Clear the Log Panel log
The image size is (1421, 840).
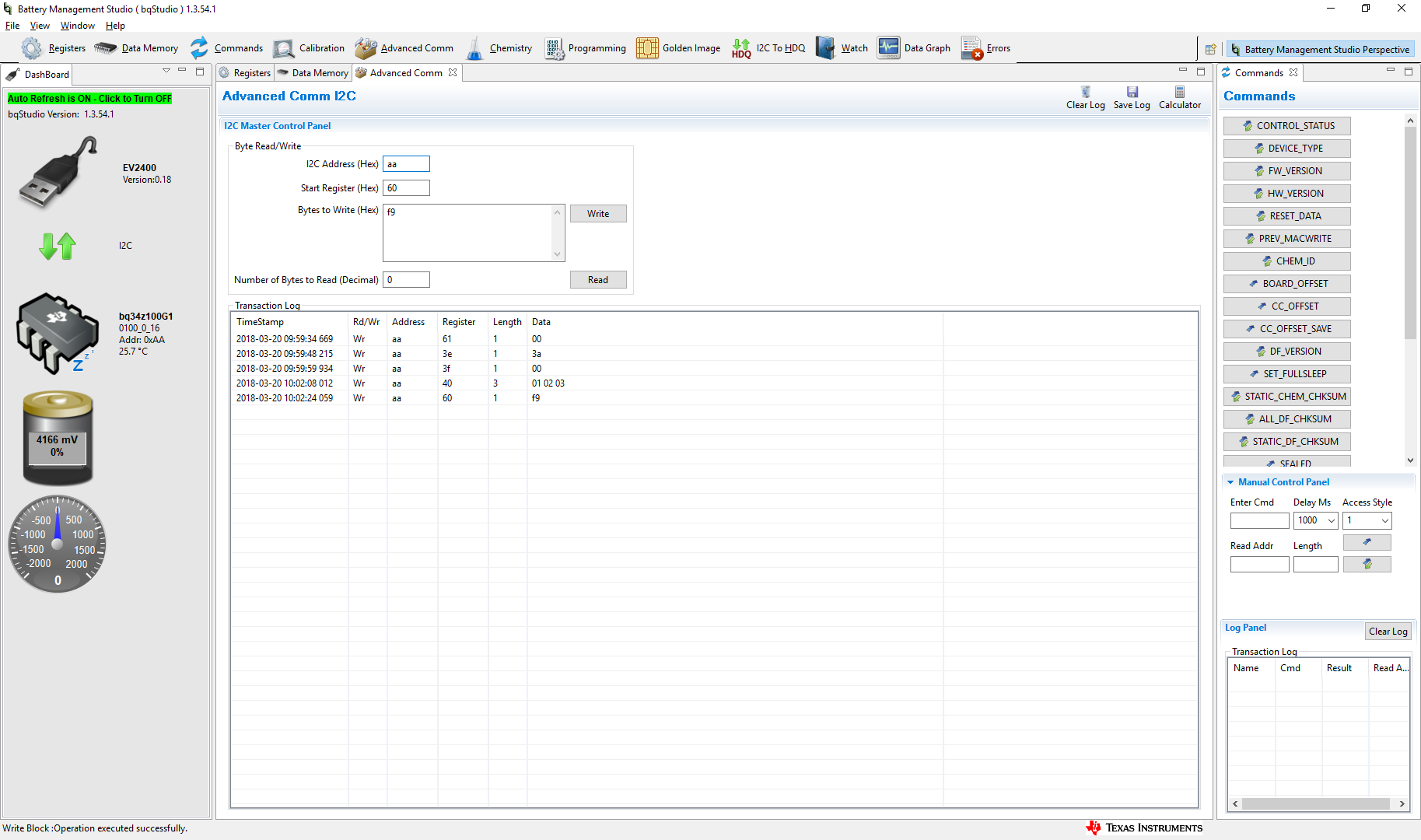tap(1388, 632)
